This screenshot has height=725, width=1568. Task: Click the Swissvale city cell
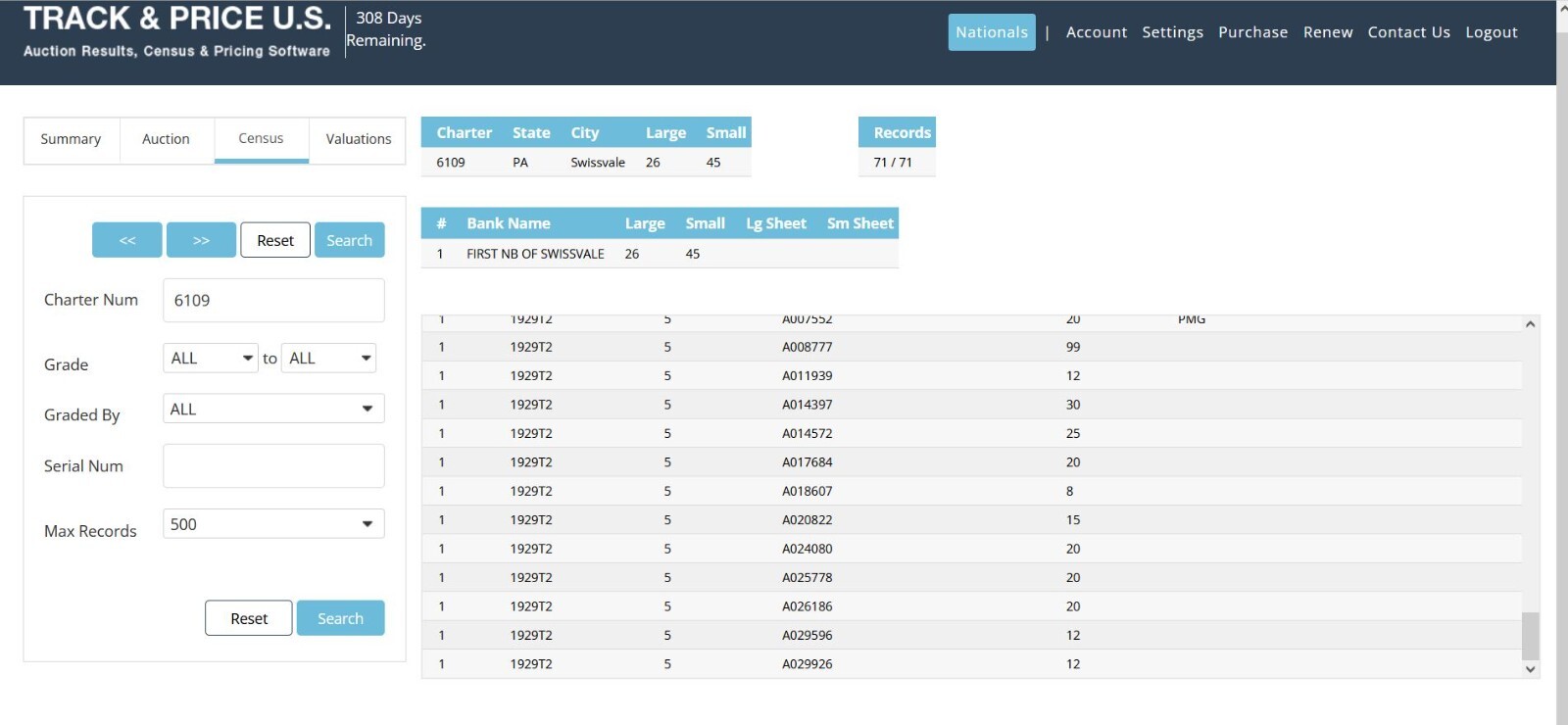point(598,163)
